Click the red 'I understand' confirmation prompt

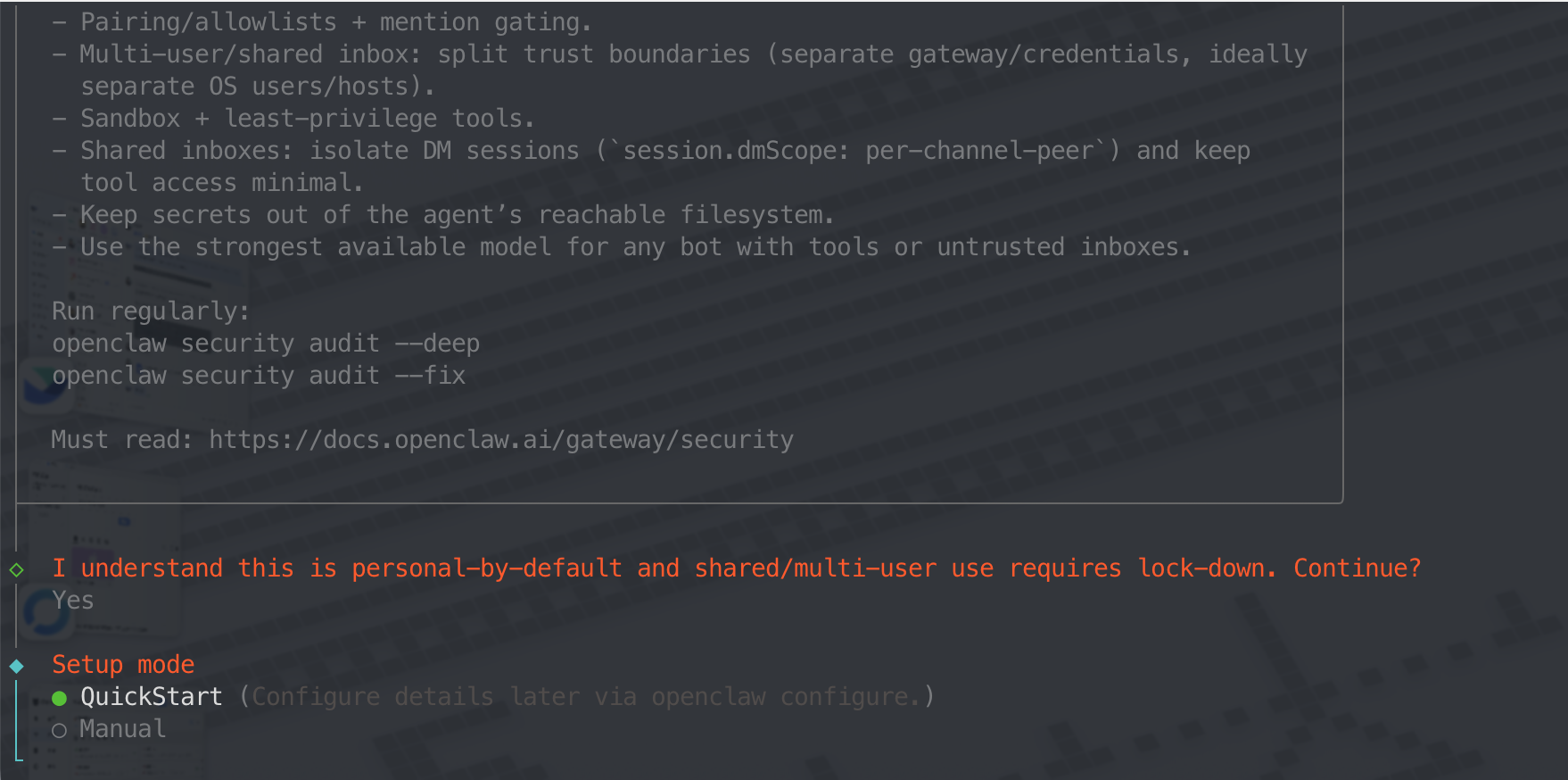click(736, 568)
